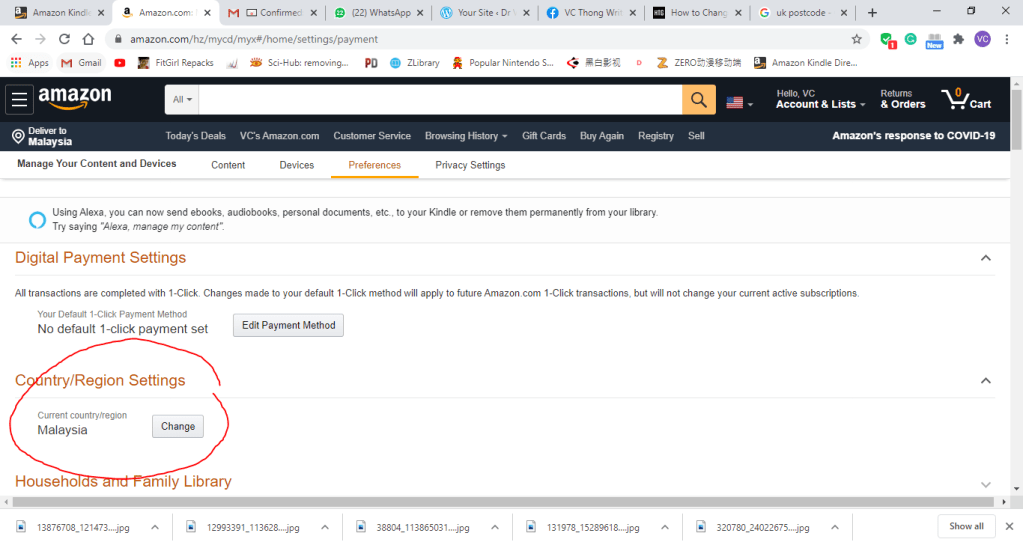The width and height of the screenshot is (1023, 545).
Task: Switch to the Privacy Settings tab
Action: pos(470,165)
